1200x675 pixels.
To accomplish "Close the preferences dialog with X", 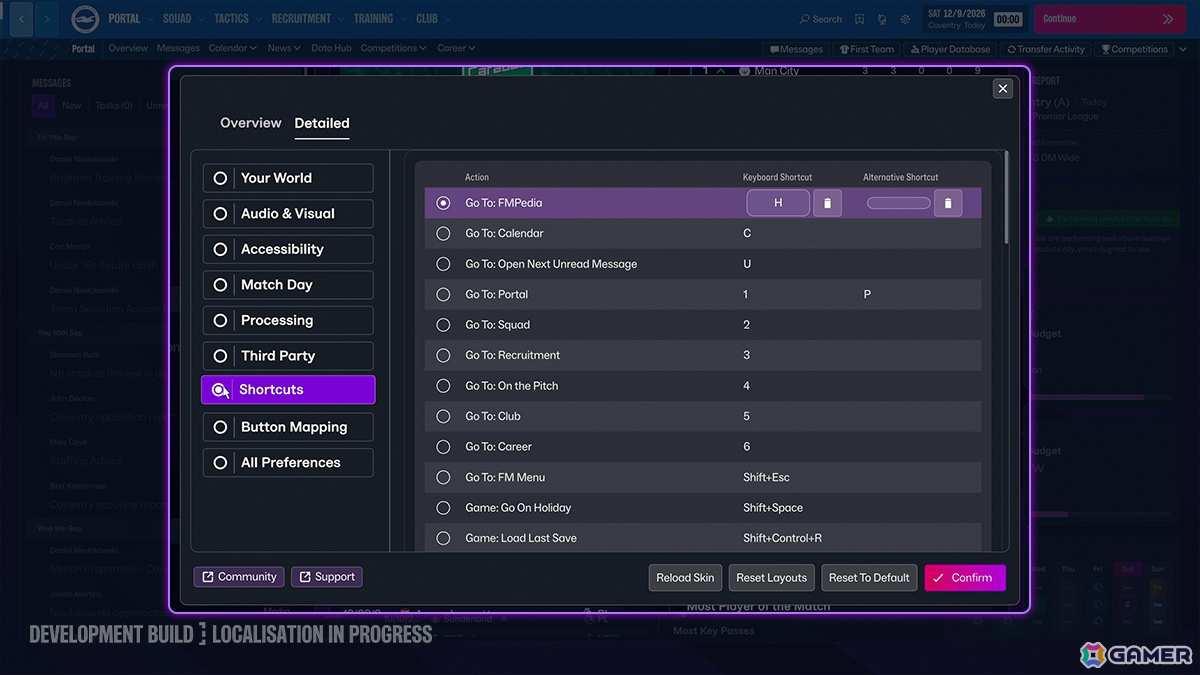I will (x=1002, y=89).
